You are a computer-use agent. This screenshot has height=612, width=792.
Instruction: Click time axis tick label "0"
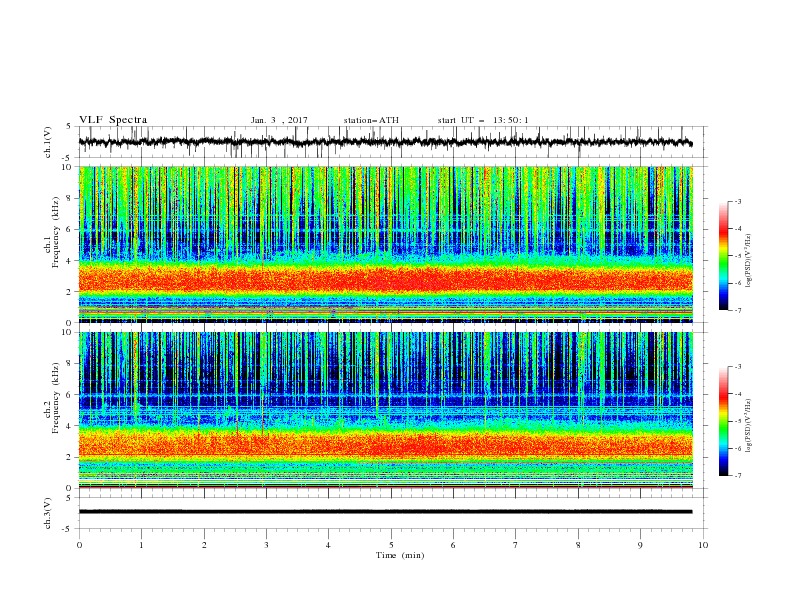click(79, 545)
